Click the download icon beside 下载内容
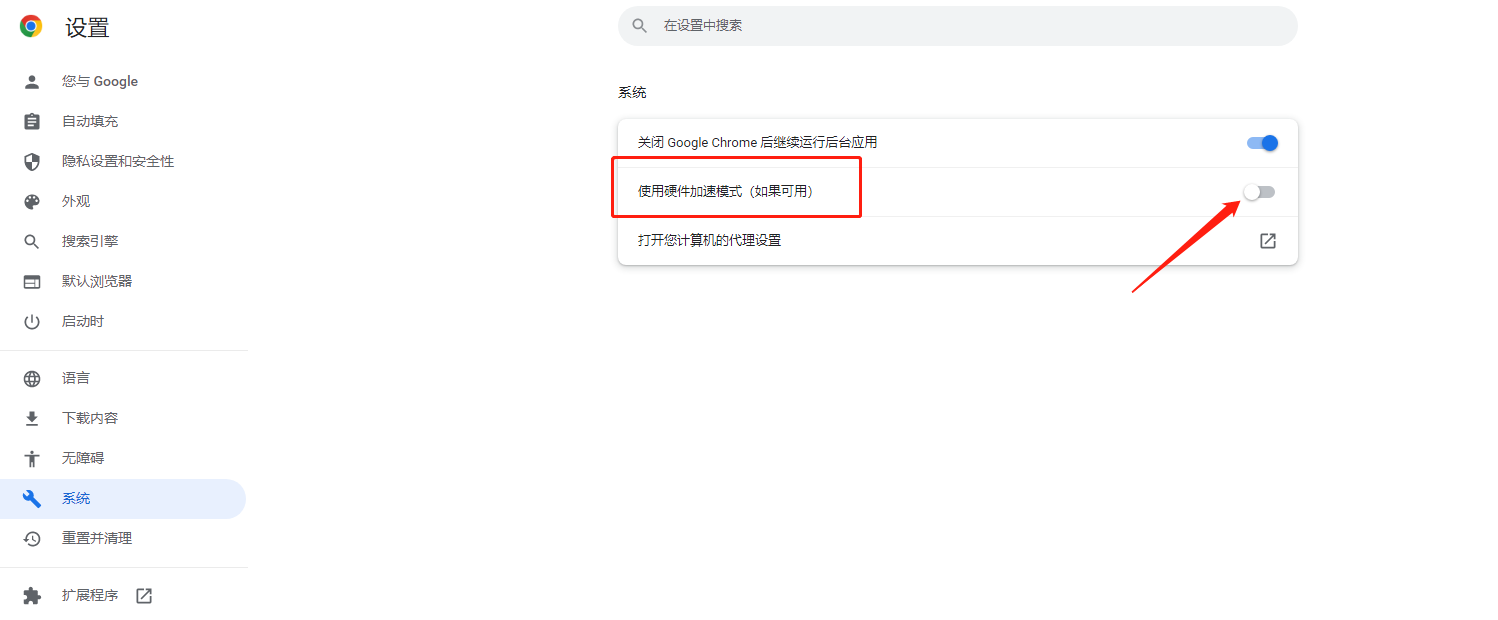This screenshot has height=620, width=1498. (32, 418)
